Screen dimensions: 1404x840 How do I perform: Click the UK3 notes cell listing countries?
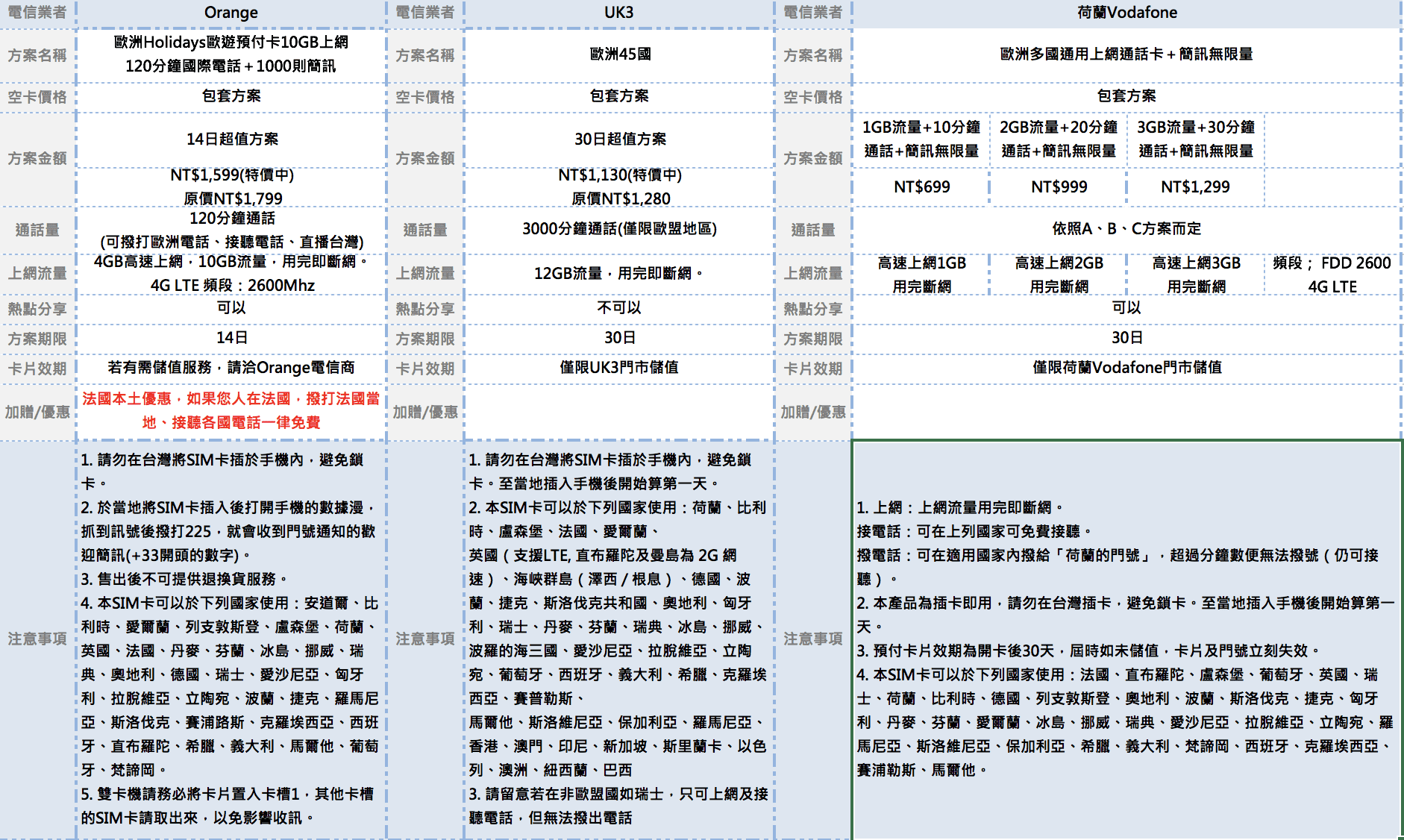coord(619,639)
